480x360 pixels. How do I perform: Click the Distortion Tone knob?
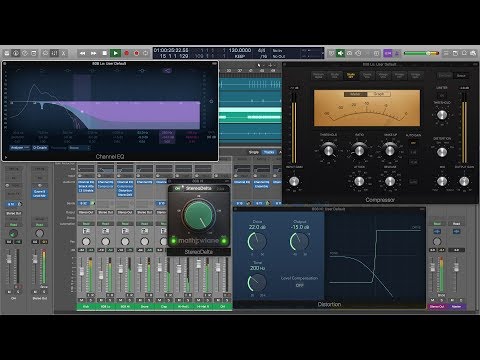click(x=257, y=283)
